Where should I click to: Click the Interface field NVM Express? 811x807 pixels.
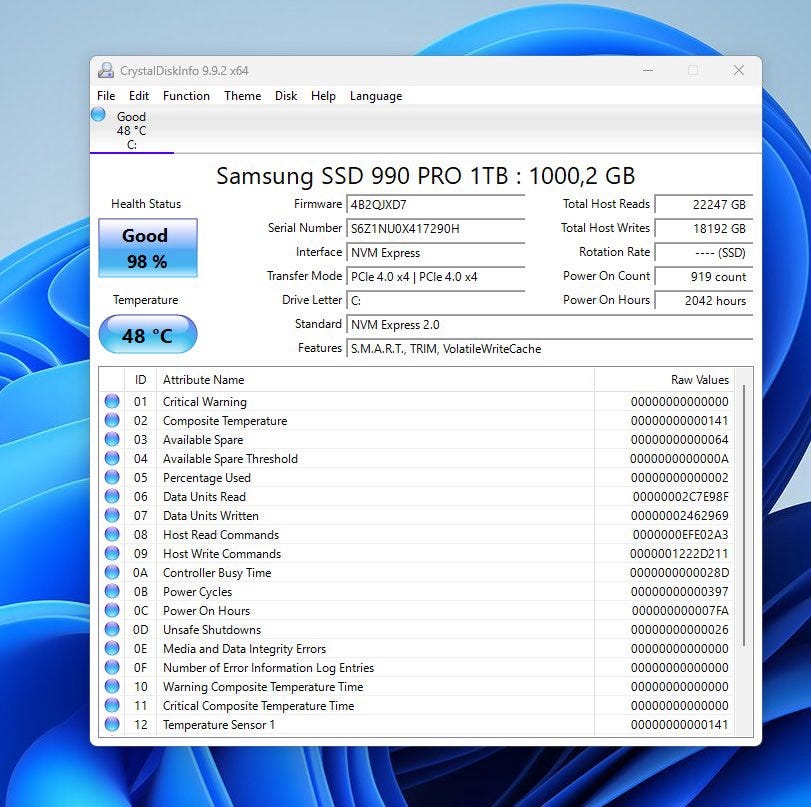coord(435,252)
